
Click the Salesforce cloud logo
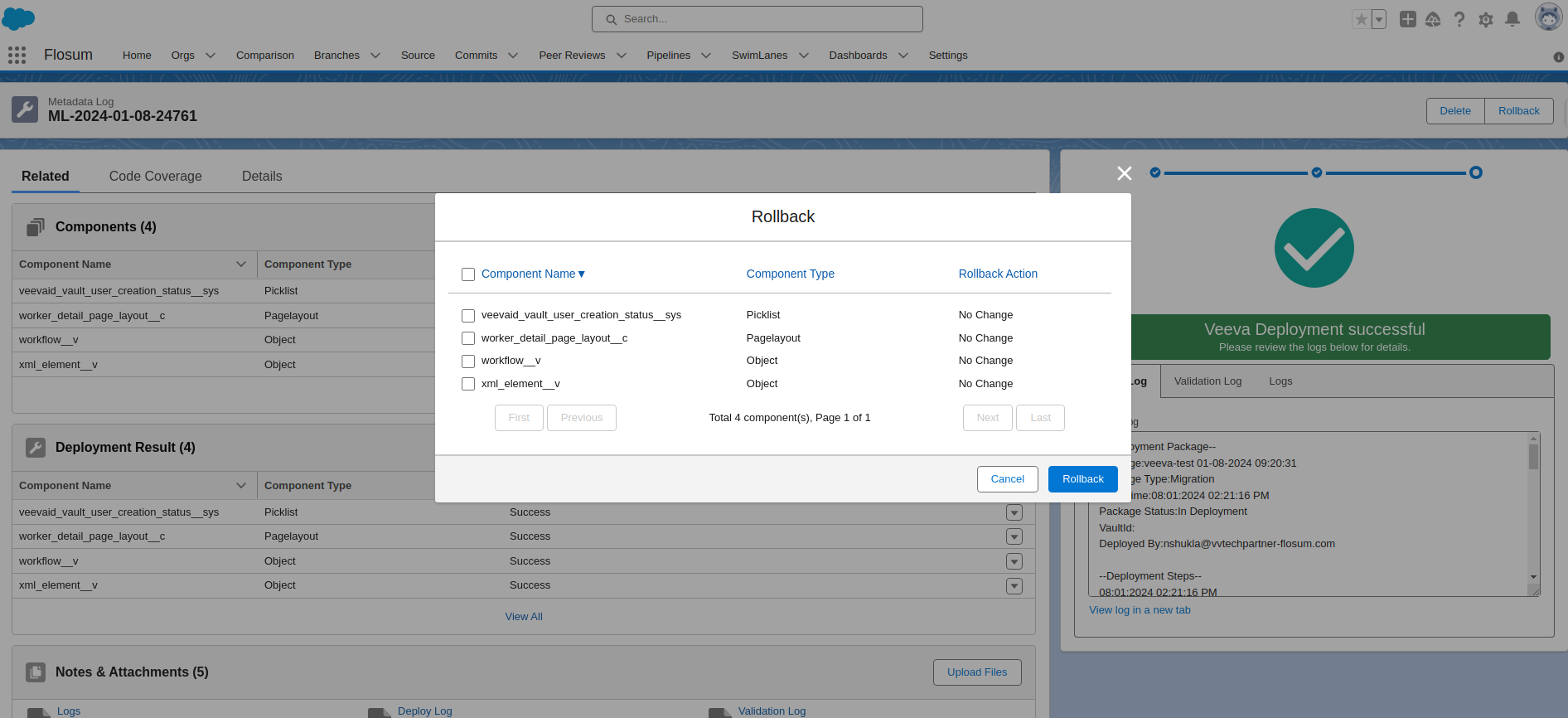coord(18,18)
